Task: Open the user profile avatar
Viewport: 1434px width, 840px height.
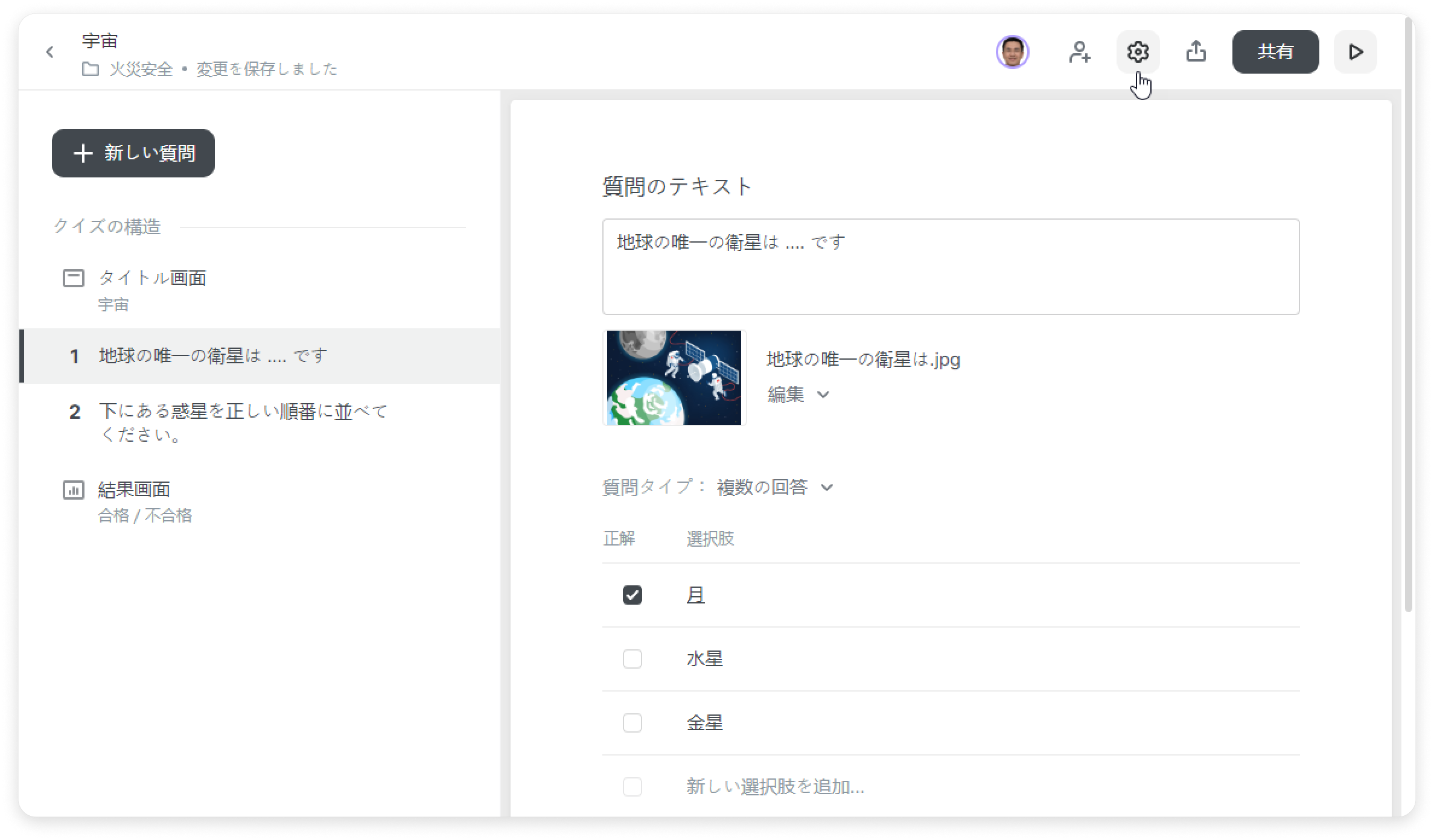Action: (x=1012, y=52)
